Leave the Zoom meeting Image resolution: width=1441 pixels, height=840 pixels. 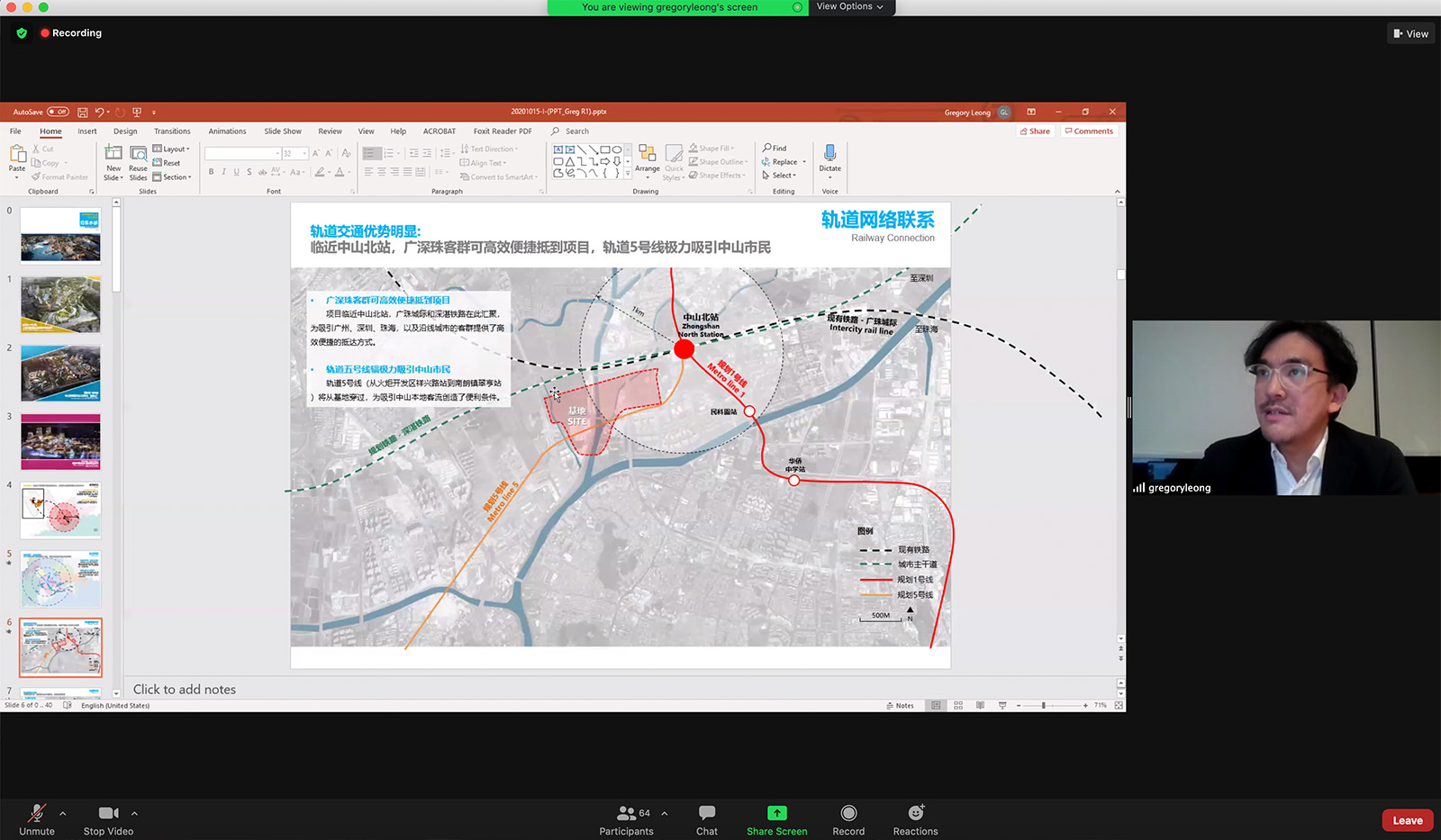point(1407,820)
